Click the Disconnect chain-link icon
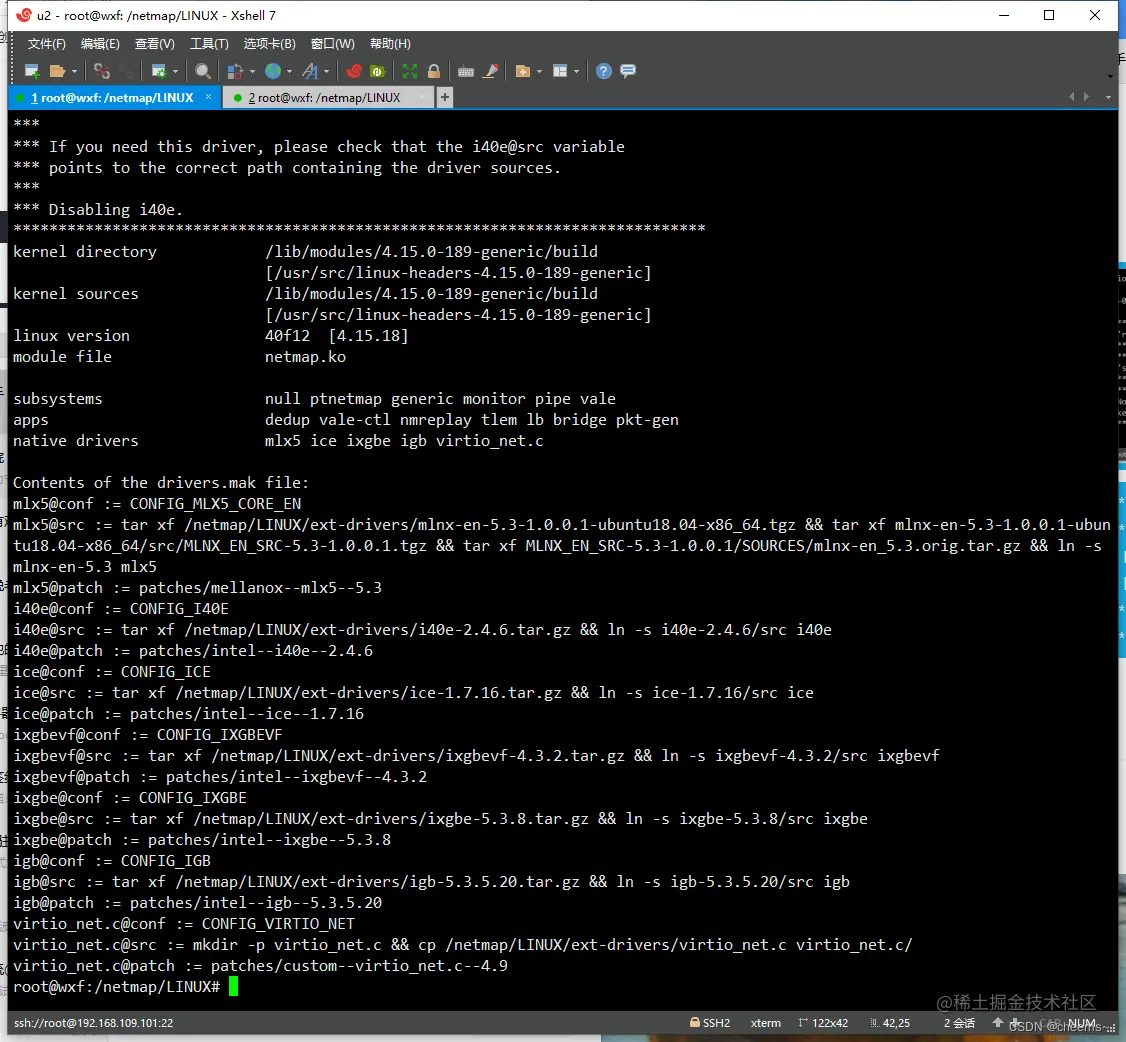Image resolution: width=1126 pixels, height=1042 pixels. tap(102, 71)
